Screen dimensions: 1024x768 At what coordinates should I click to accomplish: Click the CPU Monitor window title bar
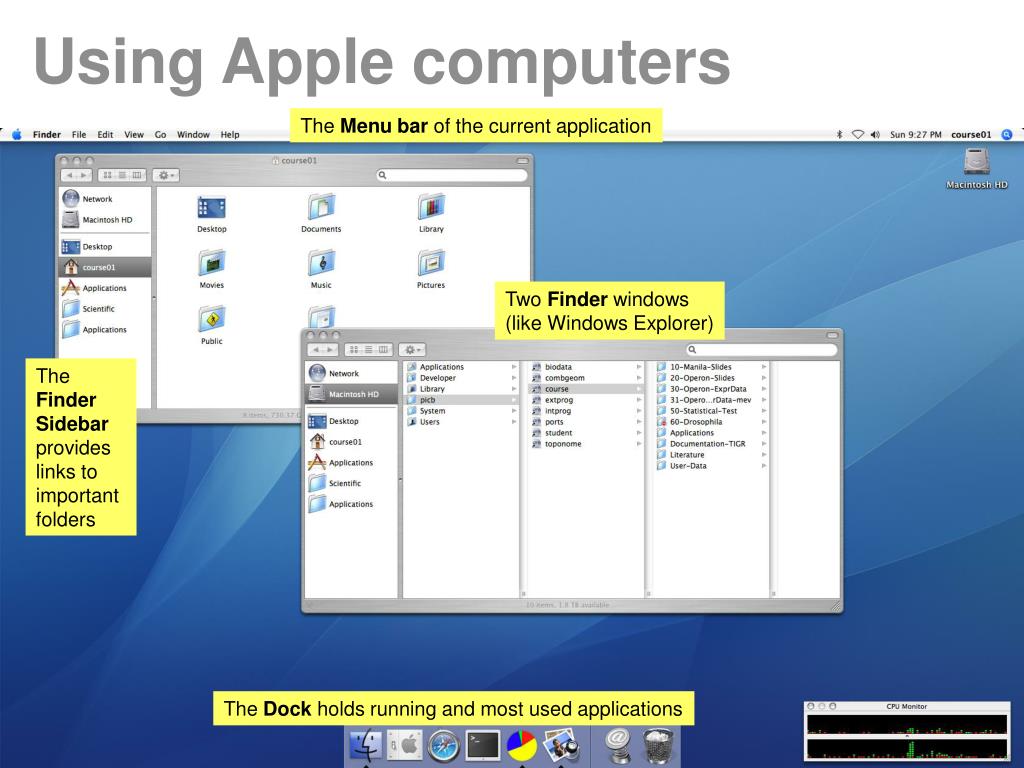point(907,707)
